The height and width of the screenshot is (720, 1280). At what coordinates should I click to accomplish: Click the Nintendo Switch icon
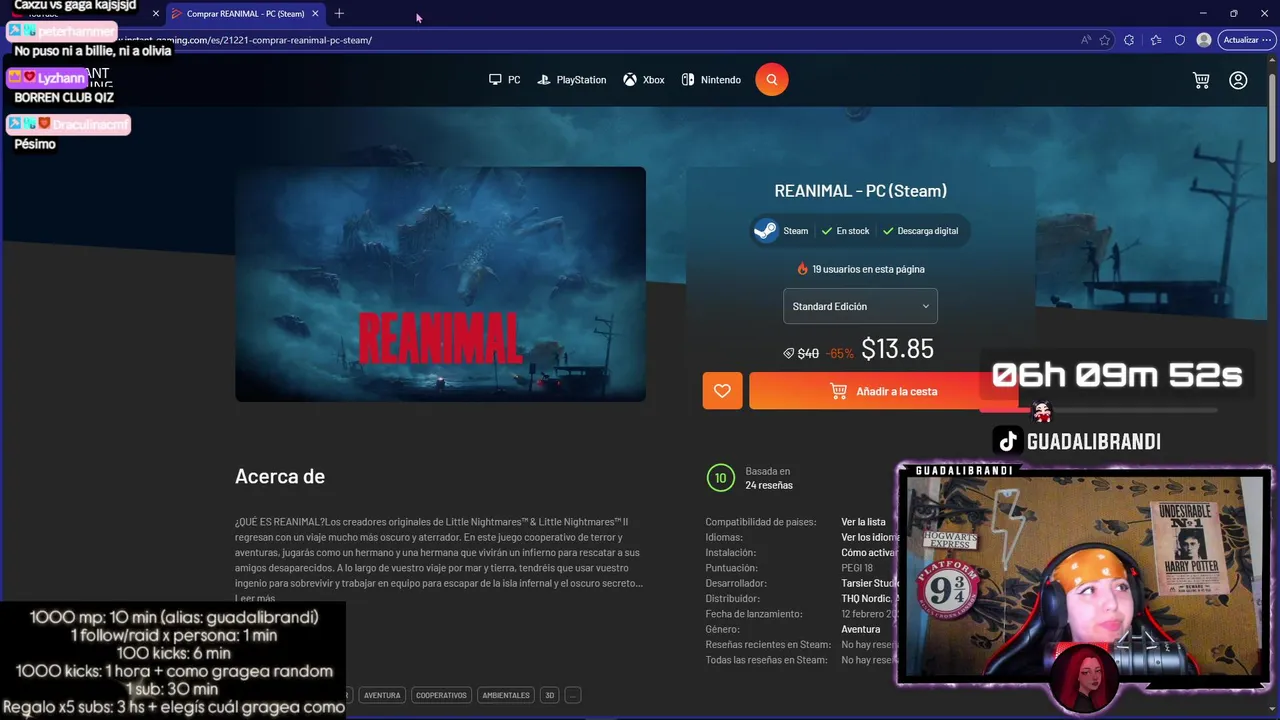pyautogui.click(x=688, y=80)
